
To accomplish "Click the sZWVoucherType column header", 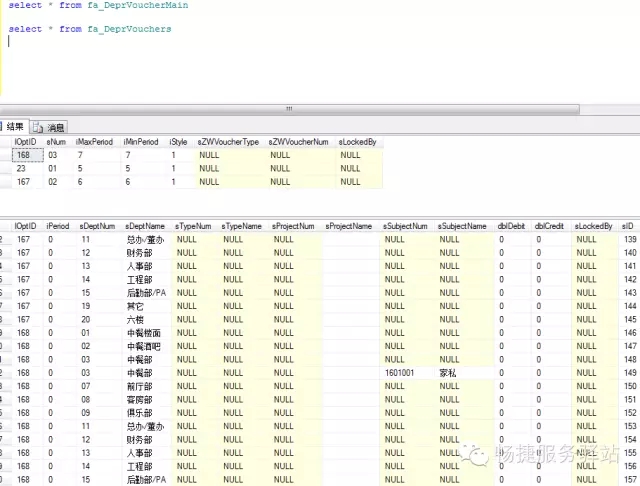I will point(229,143).
